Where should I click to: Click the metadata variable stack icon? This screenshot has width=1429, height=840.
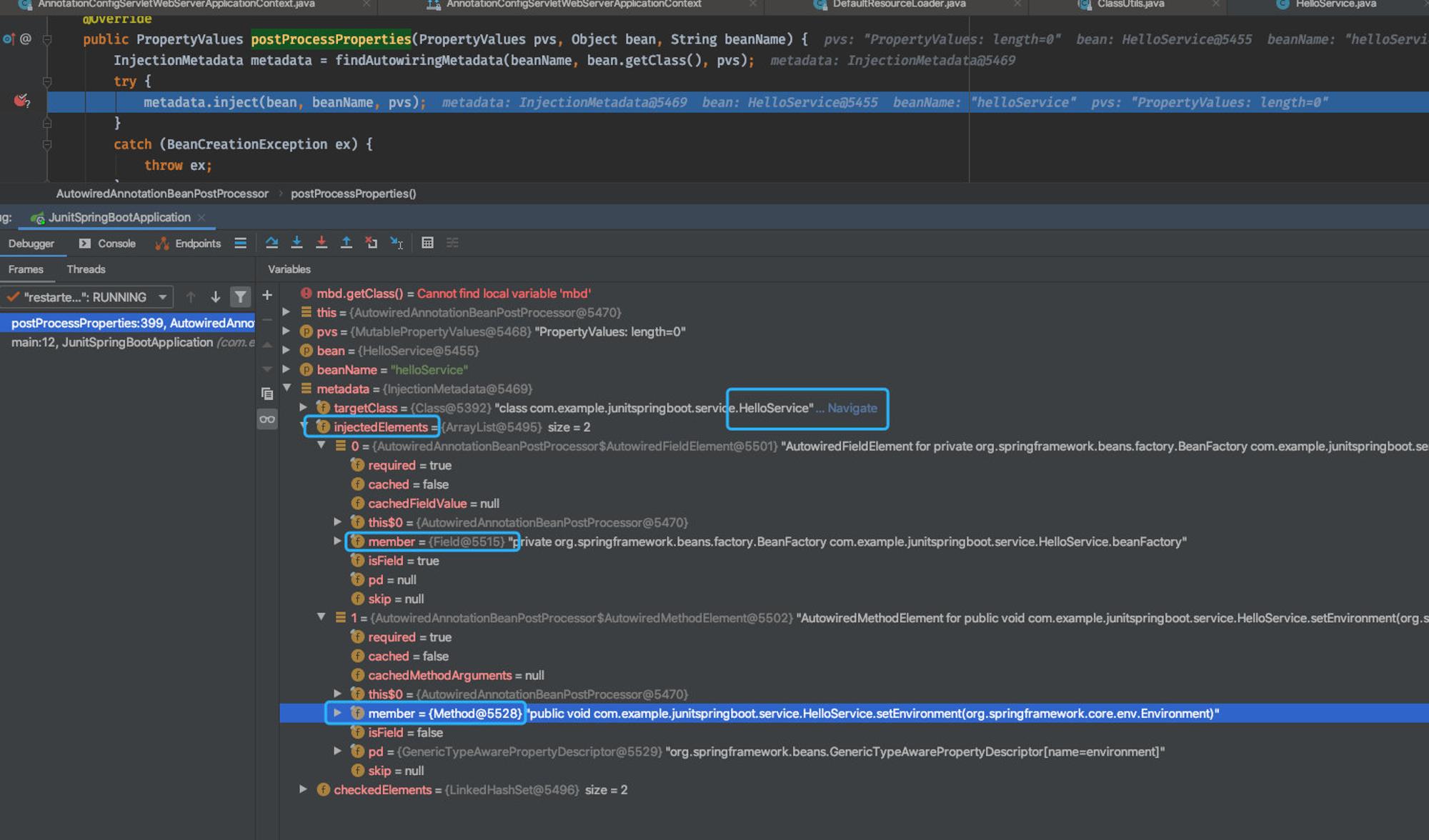coord(306,389)
